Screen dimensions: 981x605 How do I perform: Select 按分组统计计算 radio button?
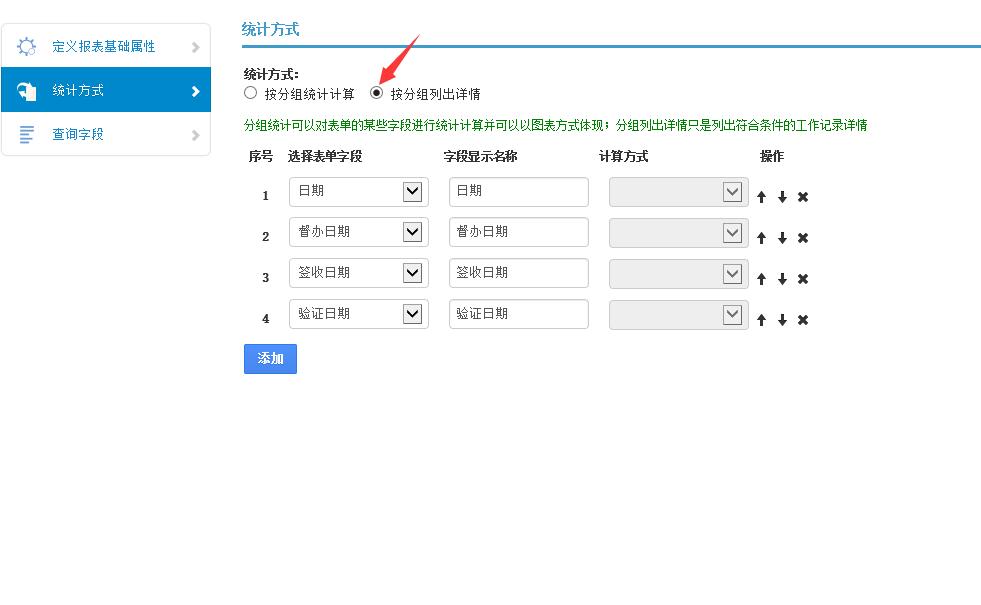250,93
